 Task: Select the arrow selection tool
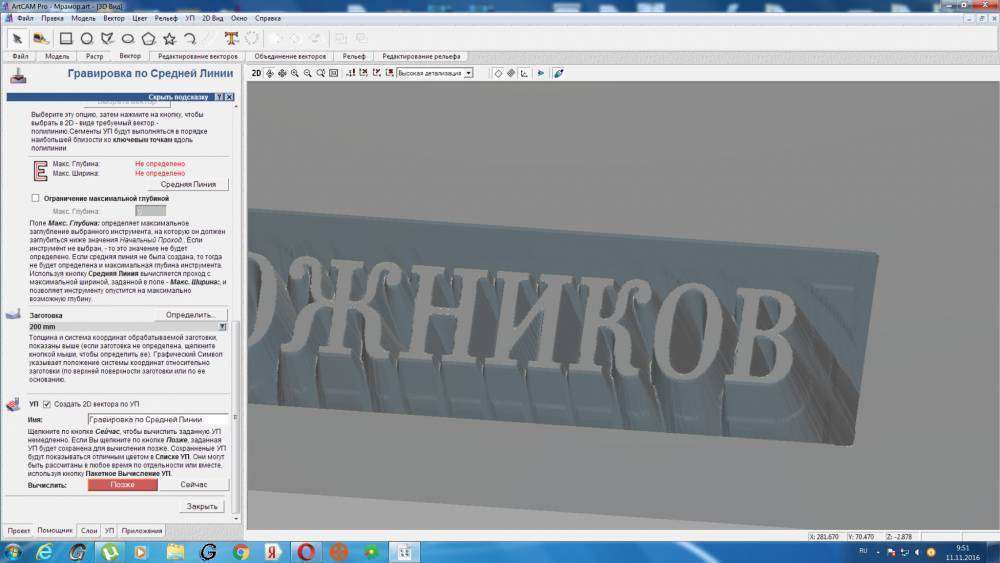click(x=17, y=38)
